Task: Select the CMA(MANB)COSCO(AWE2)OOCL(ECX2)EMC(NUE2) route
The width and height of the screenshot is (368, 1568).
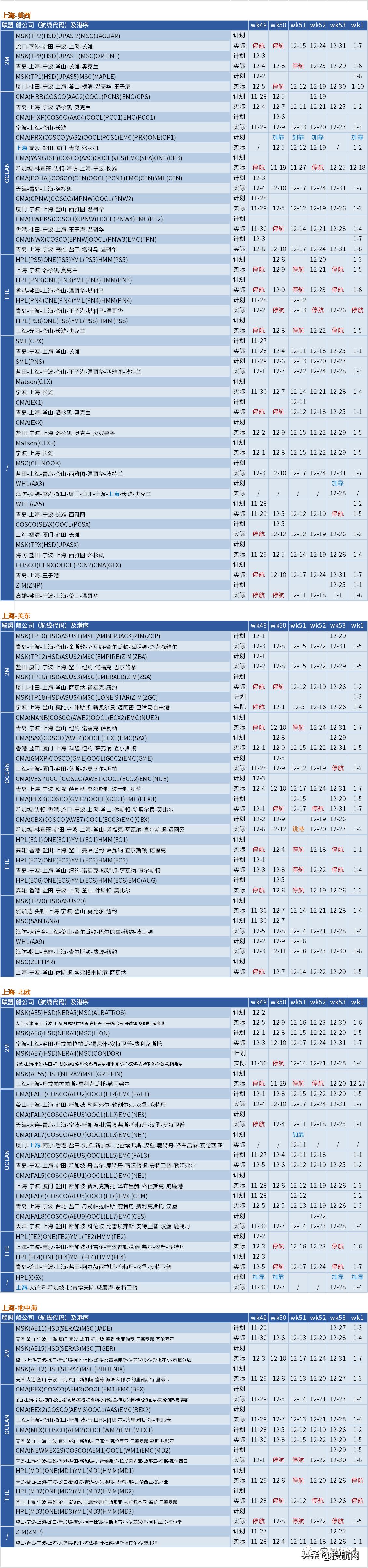Action: (87, 718)
